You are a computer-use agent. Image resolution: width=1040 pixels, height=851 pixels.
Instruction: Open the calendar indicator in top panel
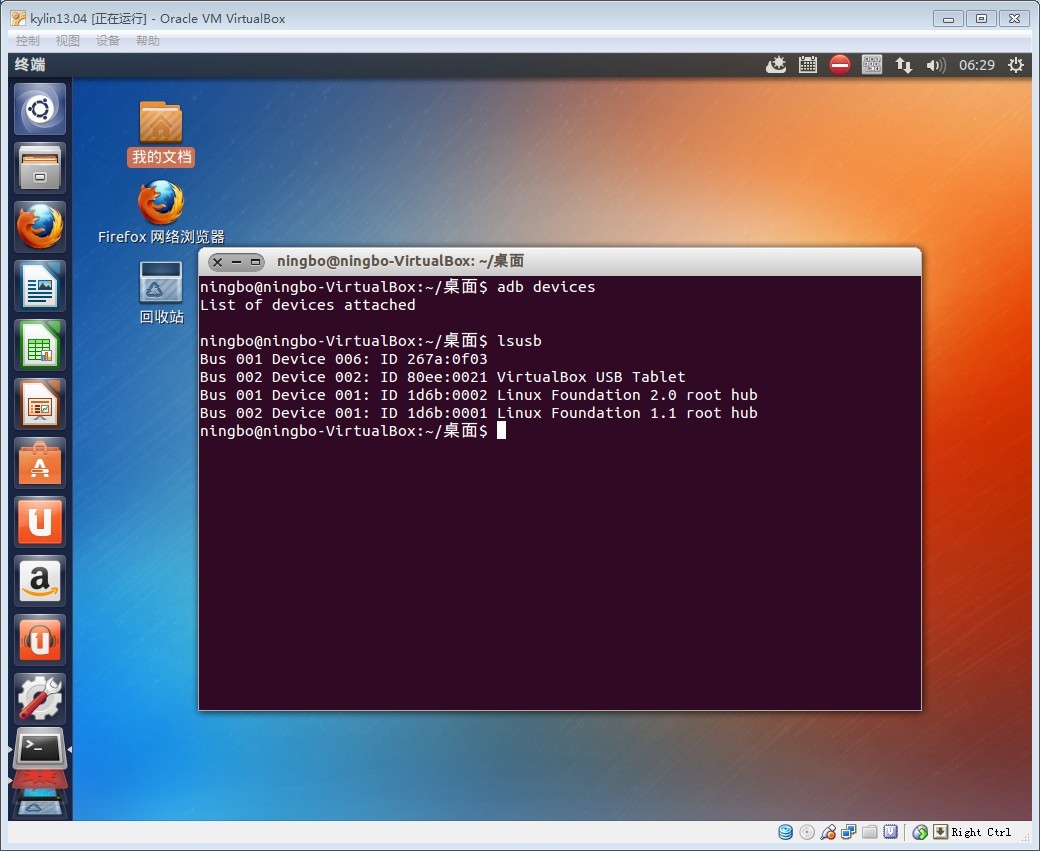[x=808, y=65]
